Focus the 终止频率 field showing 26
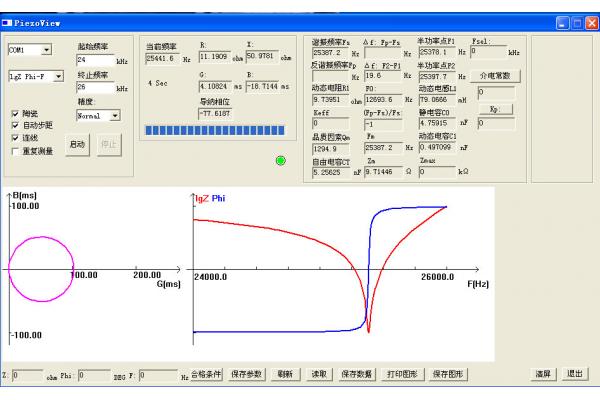600x400 pixels. coord(96,87)
